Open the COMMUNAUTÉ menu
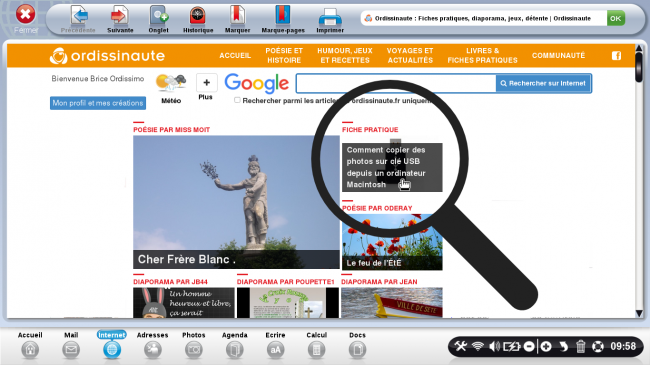This screenshot has width=650, height=365. (x=558, y=56)
